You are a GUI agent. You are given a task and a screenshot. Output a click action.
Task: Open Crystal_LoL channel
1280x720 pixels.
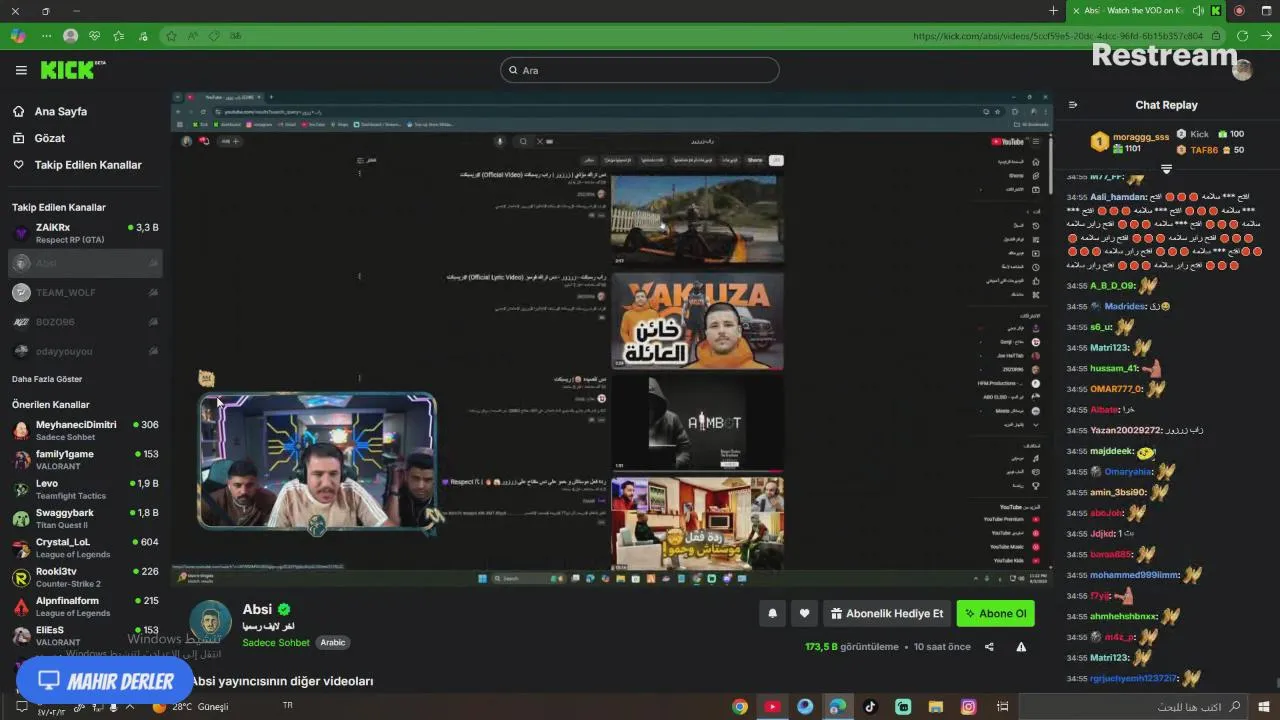(85, 548)
